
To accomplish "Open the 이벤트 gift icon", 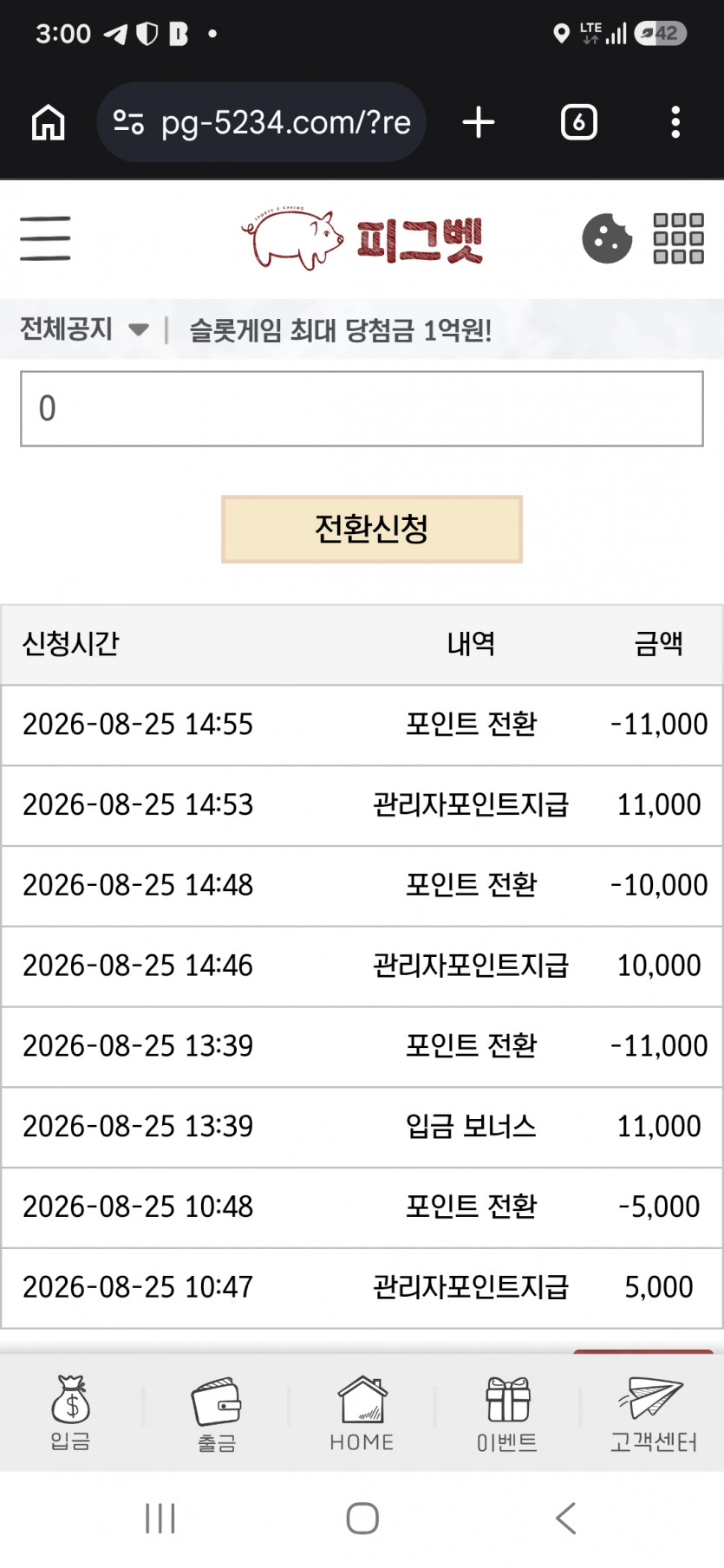I will (507, 1413).
